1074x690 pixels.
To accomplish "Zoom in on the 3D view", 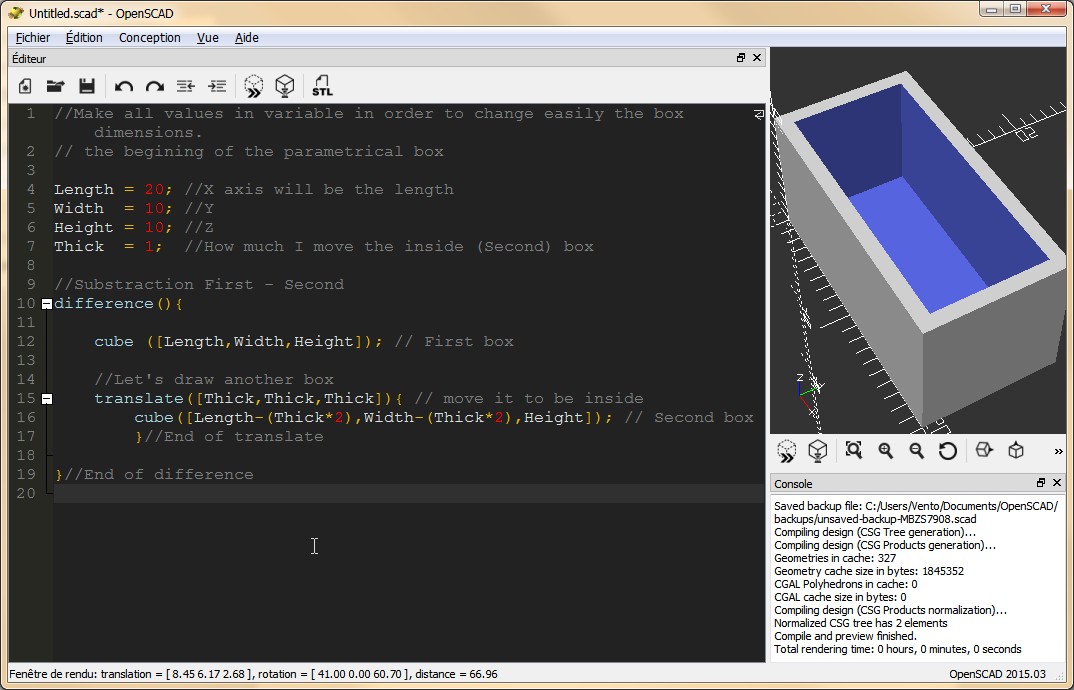I will [x=886, y=450].
